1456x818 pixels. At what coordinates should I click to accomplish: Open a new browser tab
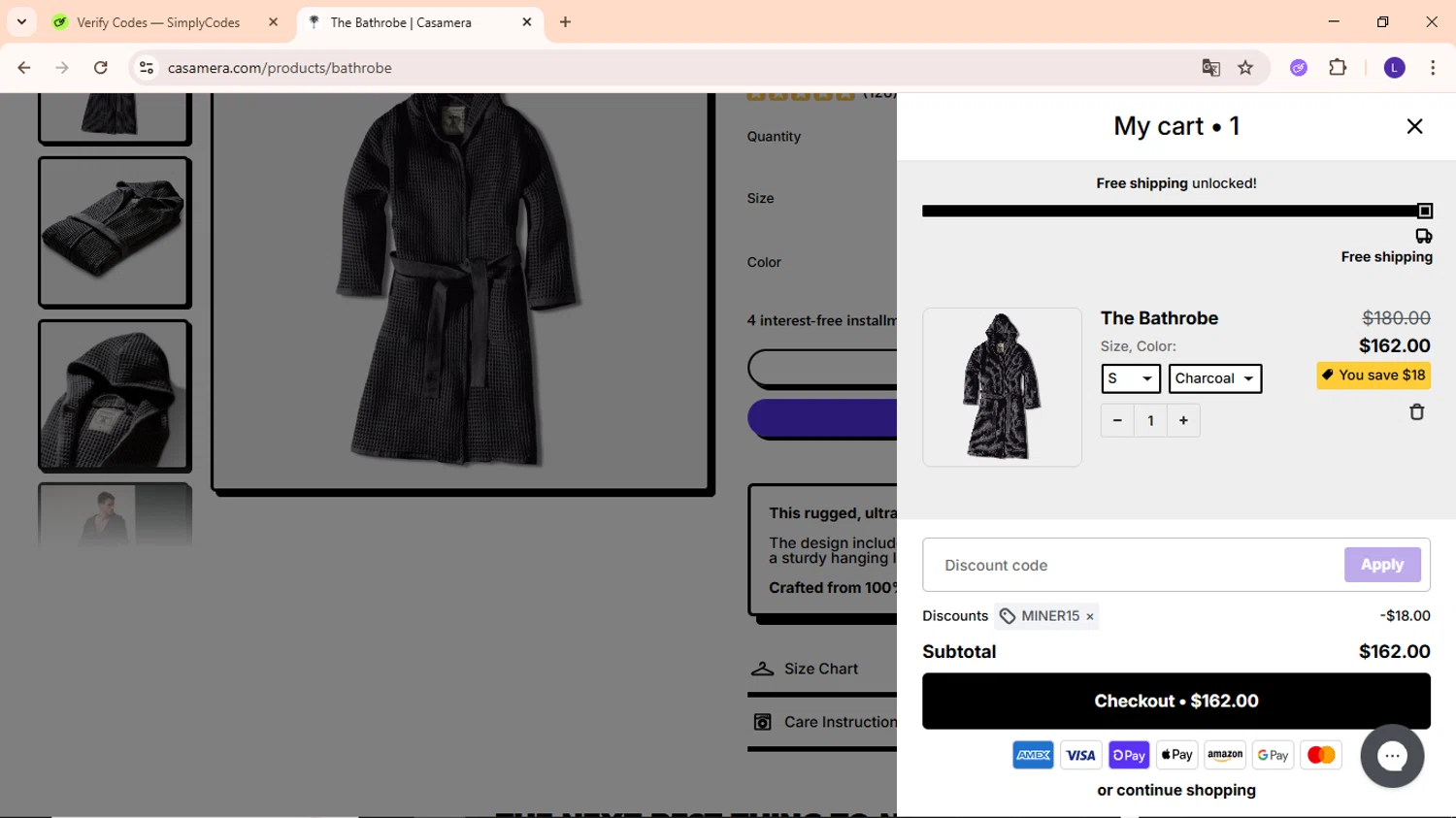tap(565, 22)
